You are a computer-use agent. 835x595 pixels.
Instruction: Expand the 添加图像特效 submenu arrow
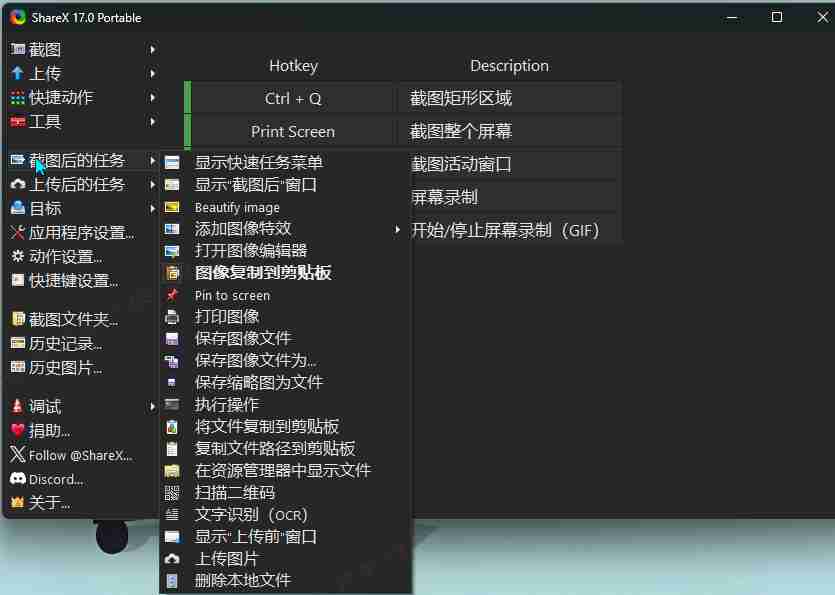coord(397,229)
